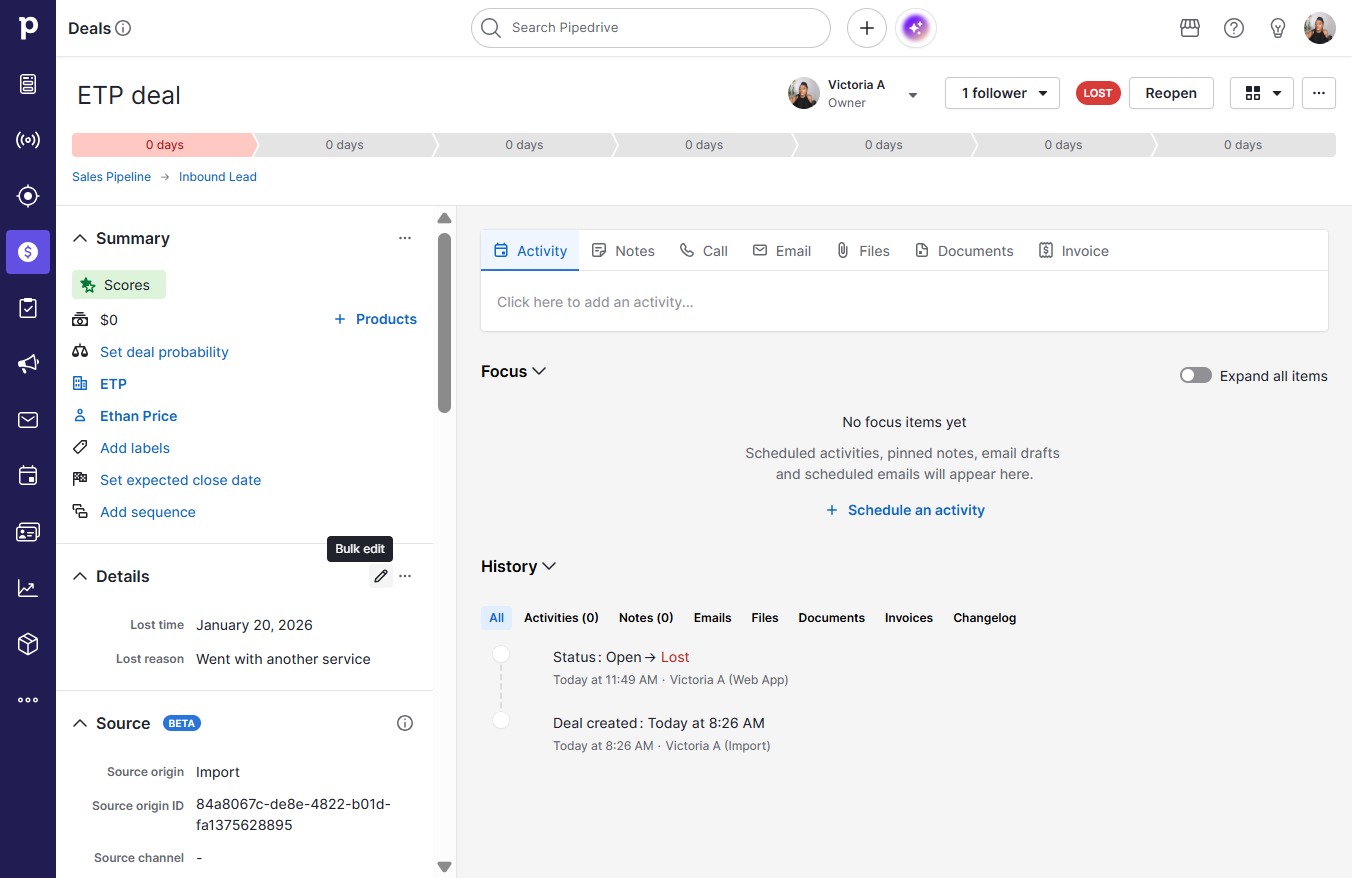Filter history by All
The width and height of the screenshot is (1352, 878).
[x=497, y=618]
